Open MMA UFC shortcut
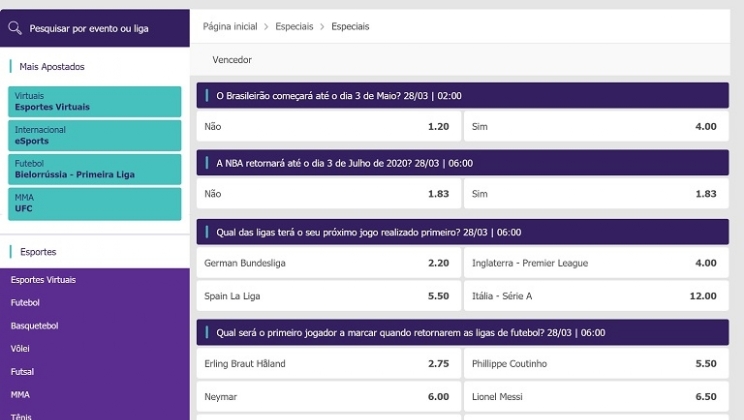The image size is (744, 420). point(95,204)
